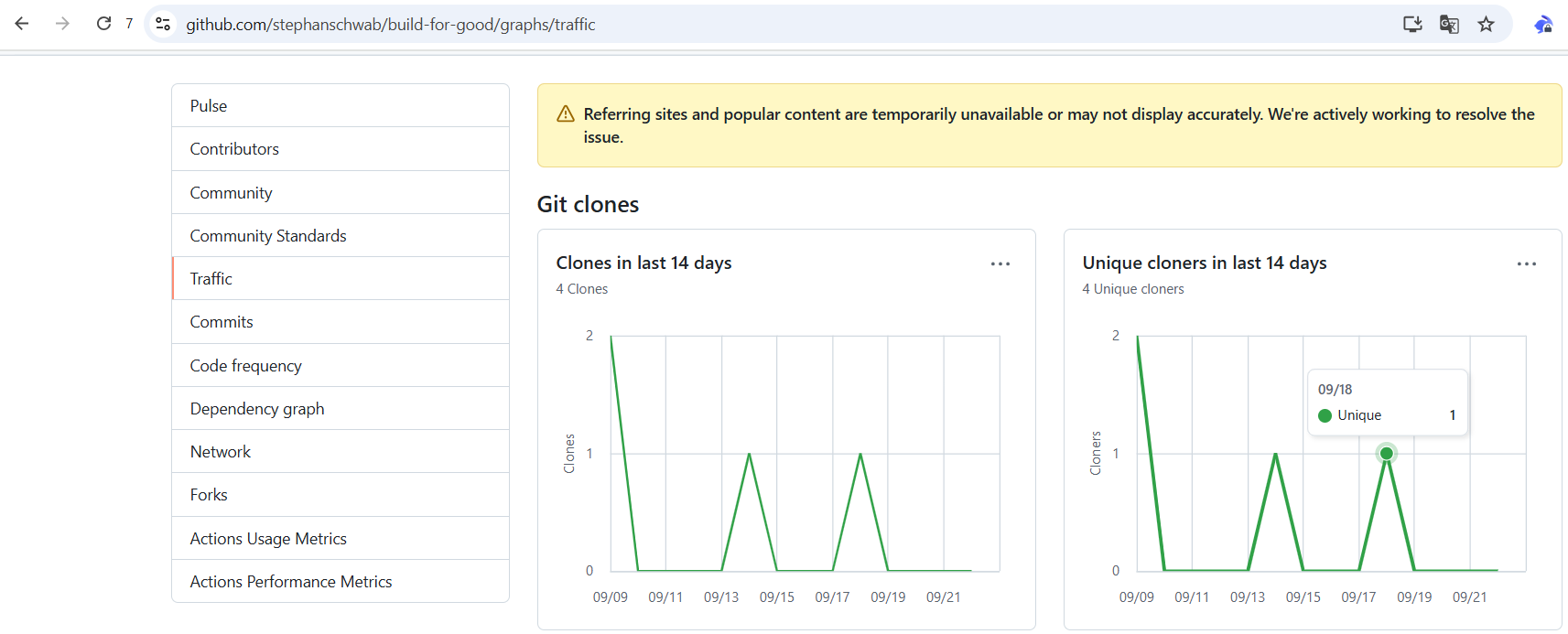
Task: Click the browser back arrow
Action: tap(22, 24)
